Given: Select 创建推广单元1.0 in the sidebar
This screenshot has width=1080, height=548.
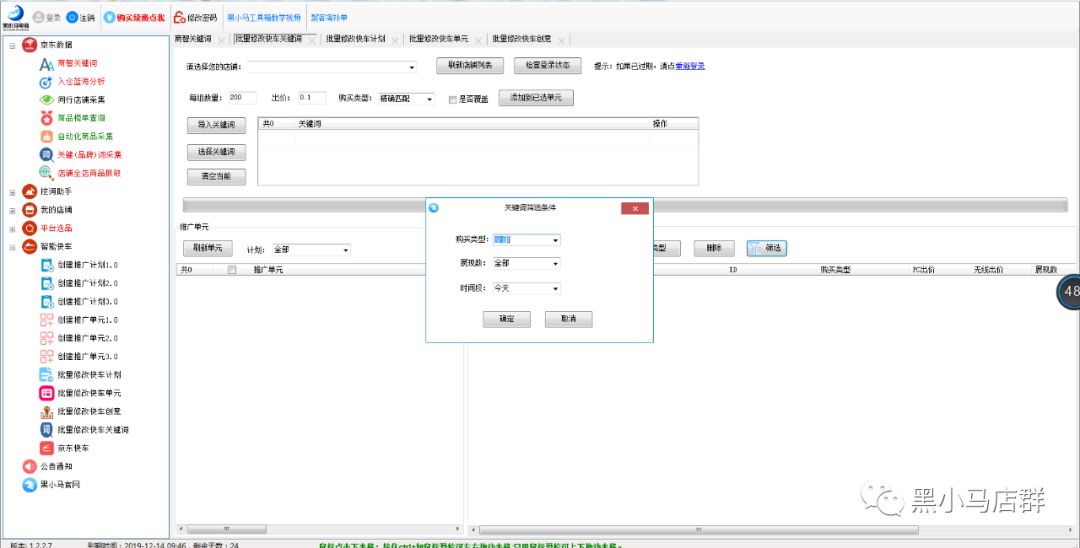Looking at the screenshot, I should [87, 320].
